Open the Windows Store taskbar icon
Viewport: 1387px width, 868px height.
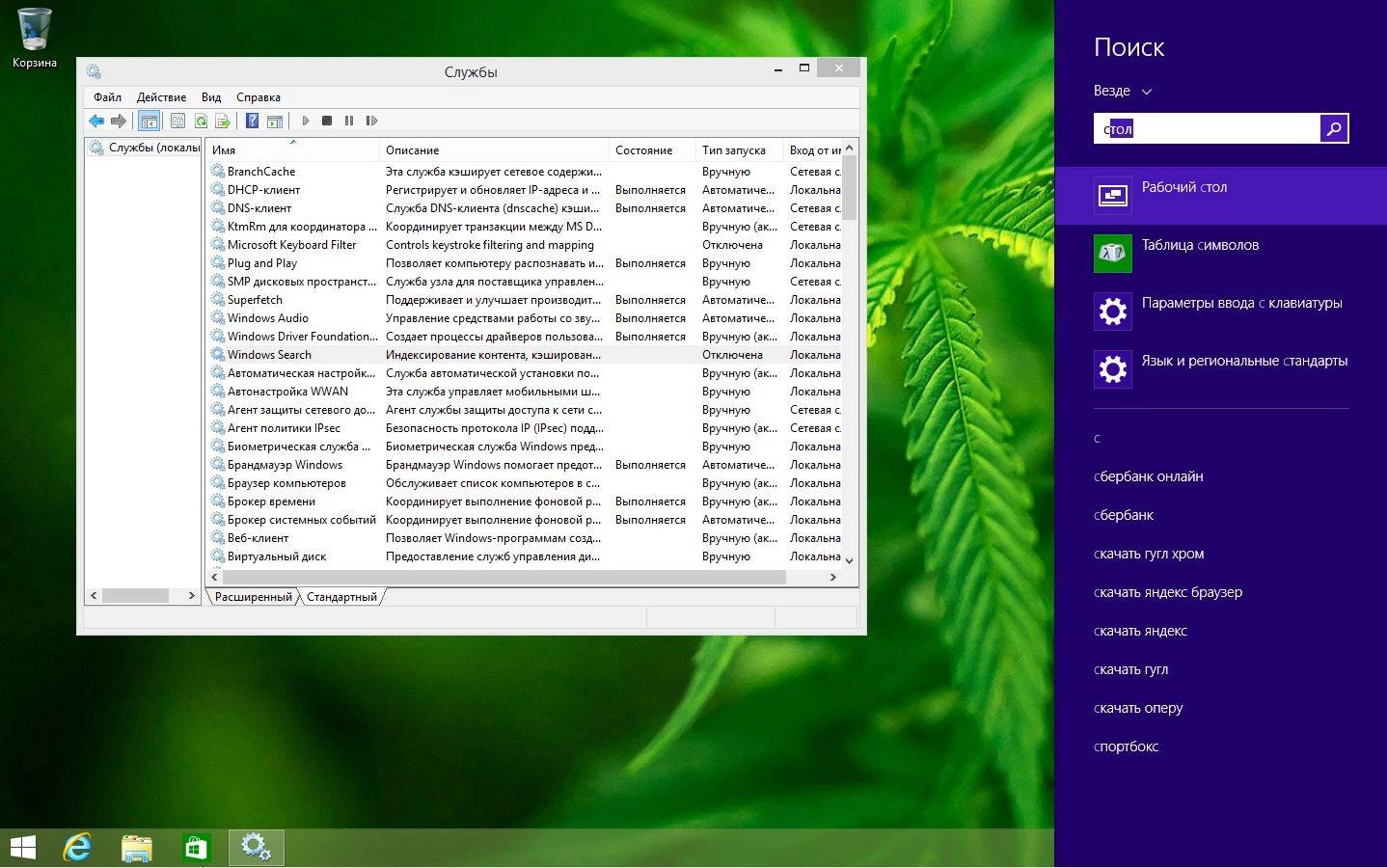(x=196, y=848)
